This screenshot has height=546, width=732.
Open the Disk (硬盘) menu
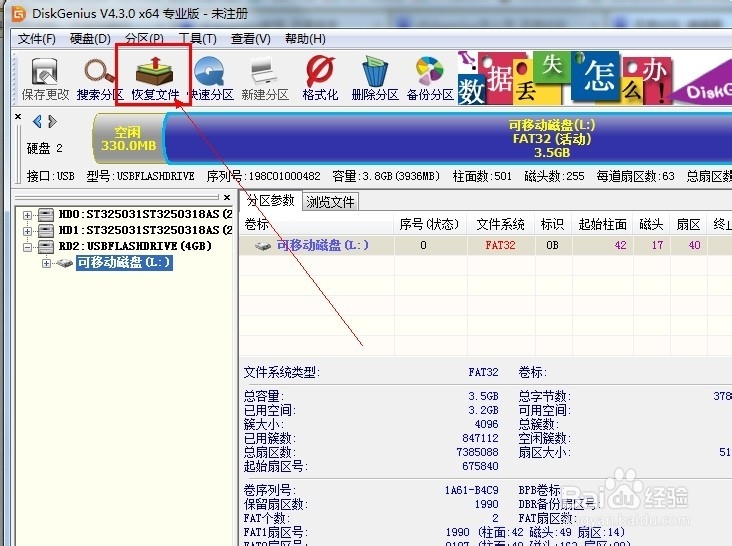pos(90,39)
